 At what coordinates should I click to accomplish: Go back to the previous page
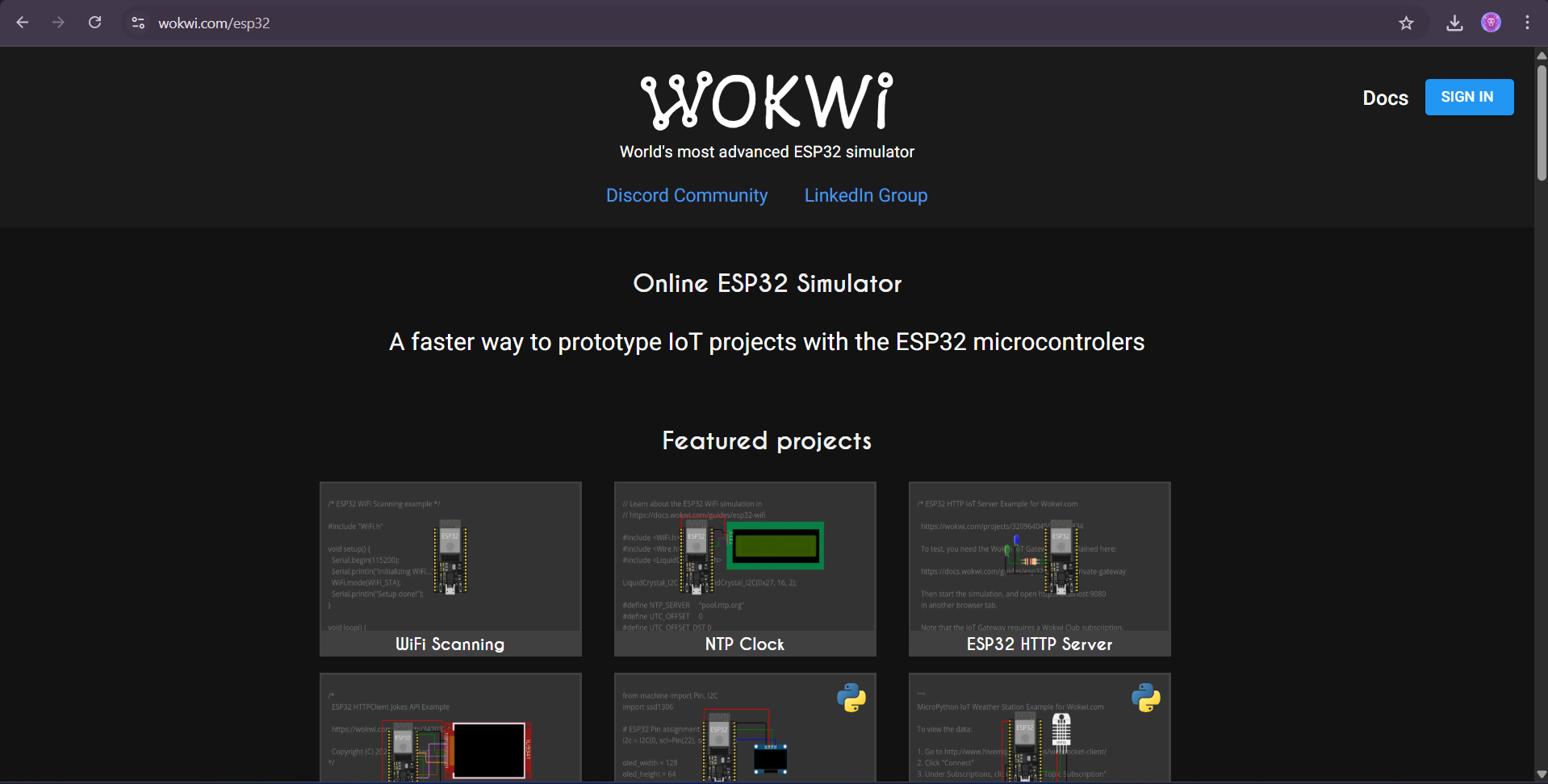23,23
